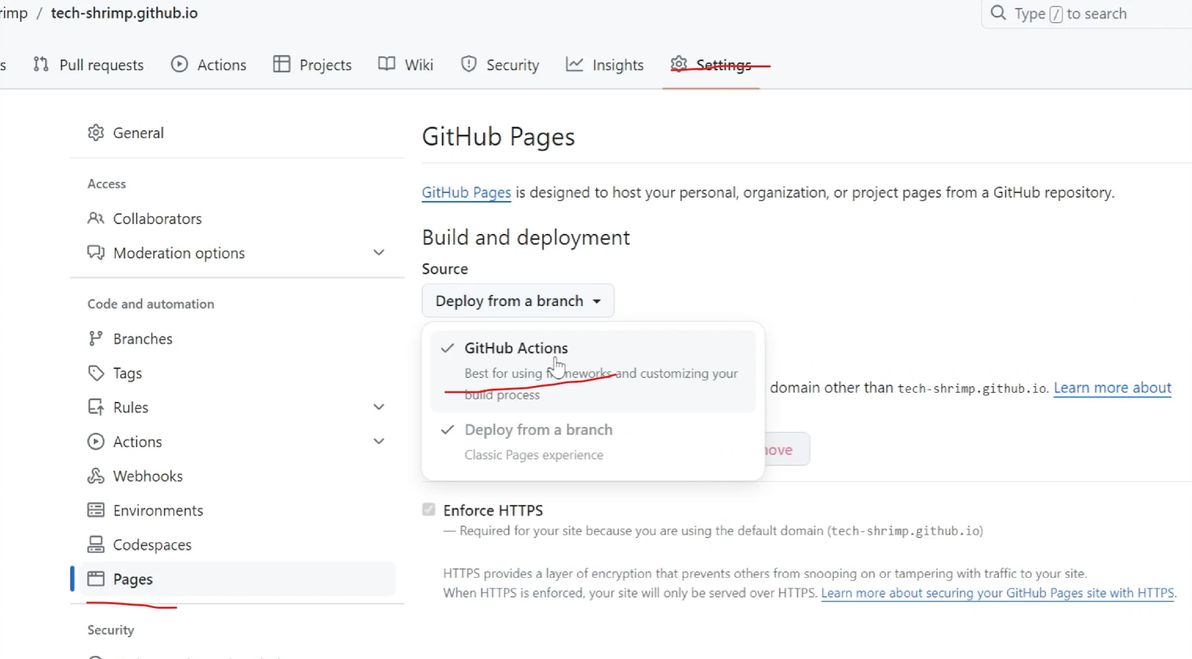The image size is (1192, 659).
Task: Click the Moderation options comment icon
Action: click(x=96, y=253)
